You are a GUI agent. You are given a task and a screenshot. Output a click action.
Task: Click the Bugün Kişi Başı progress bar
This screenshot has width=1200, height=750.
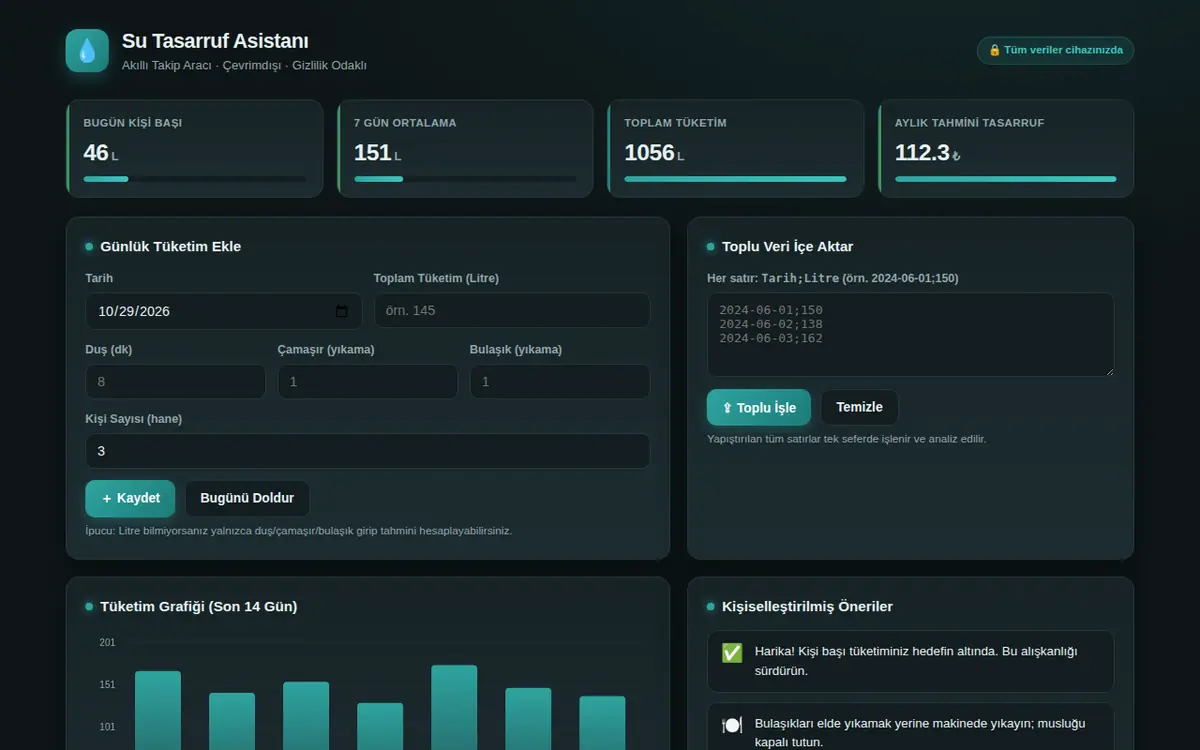coord(195,179)
